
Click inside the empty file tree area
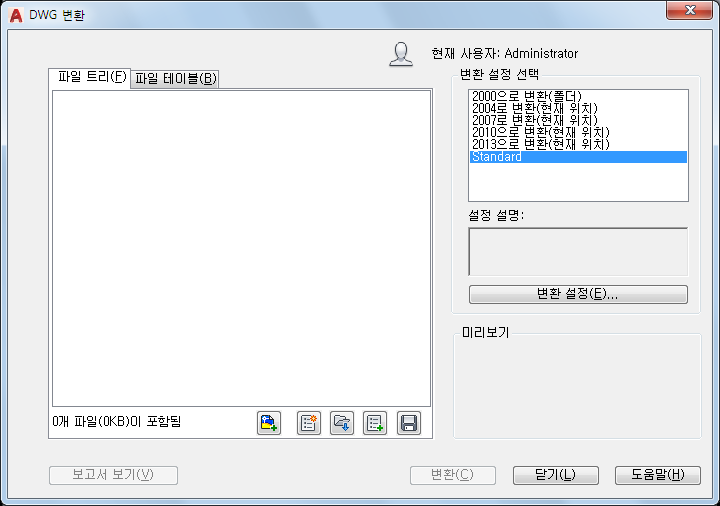point(242,248)
